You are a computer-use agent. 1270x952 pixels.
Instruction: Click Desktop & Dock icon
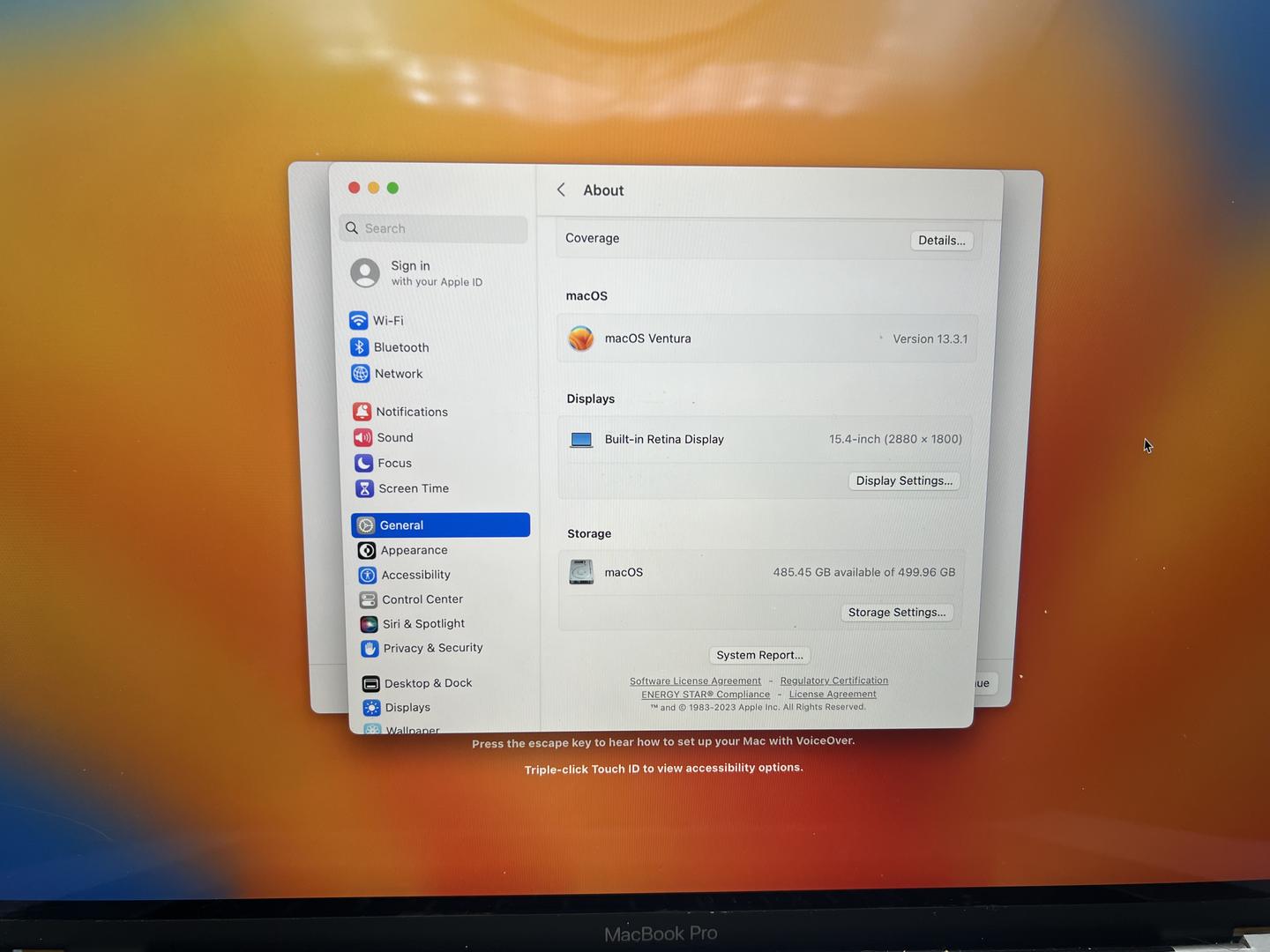coord(371,684)
